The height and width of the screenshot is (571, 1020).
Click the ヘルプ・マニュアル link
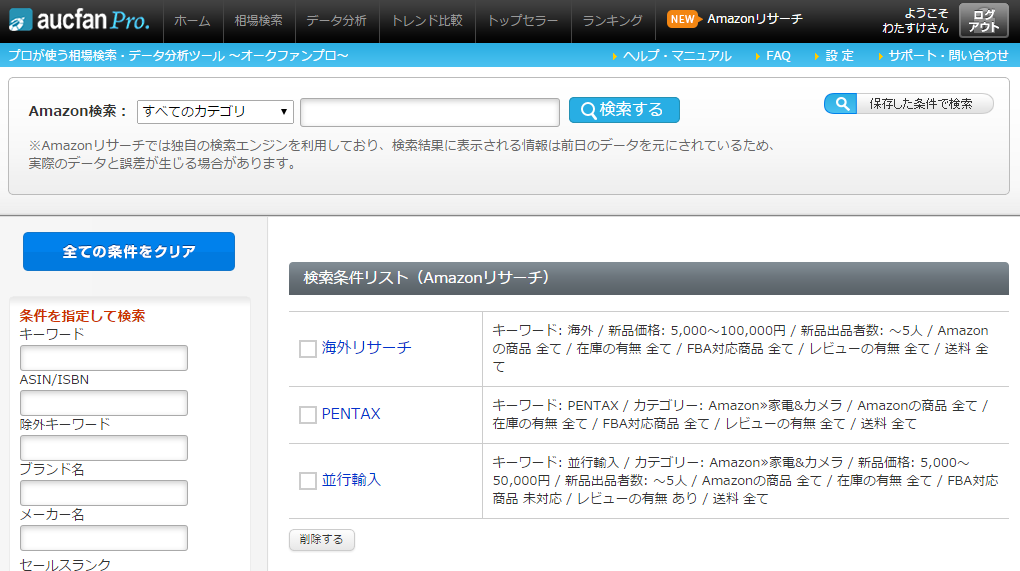[677, 56]
